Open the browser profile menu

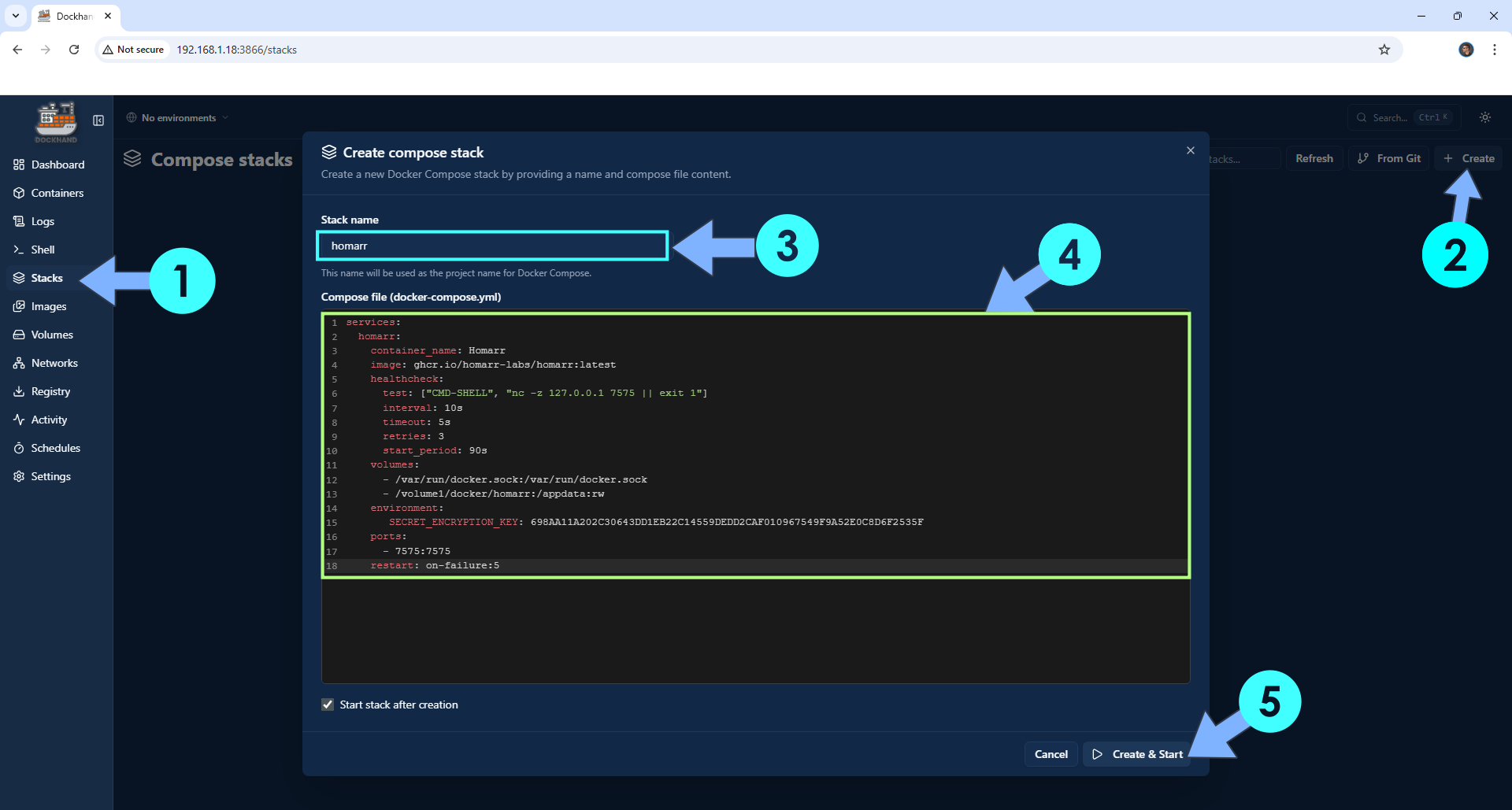[1466, 49]
